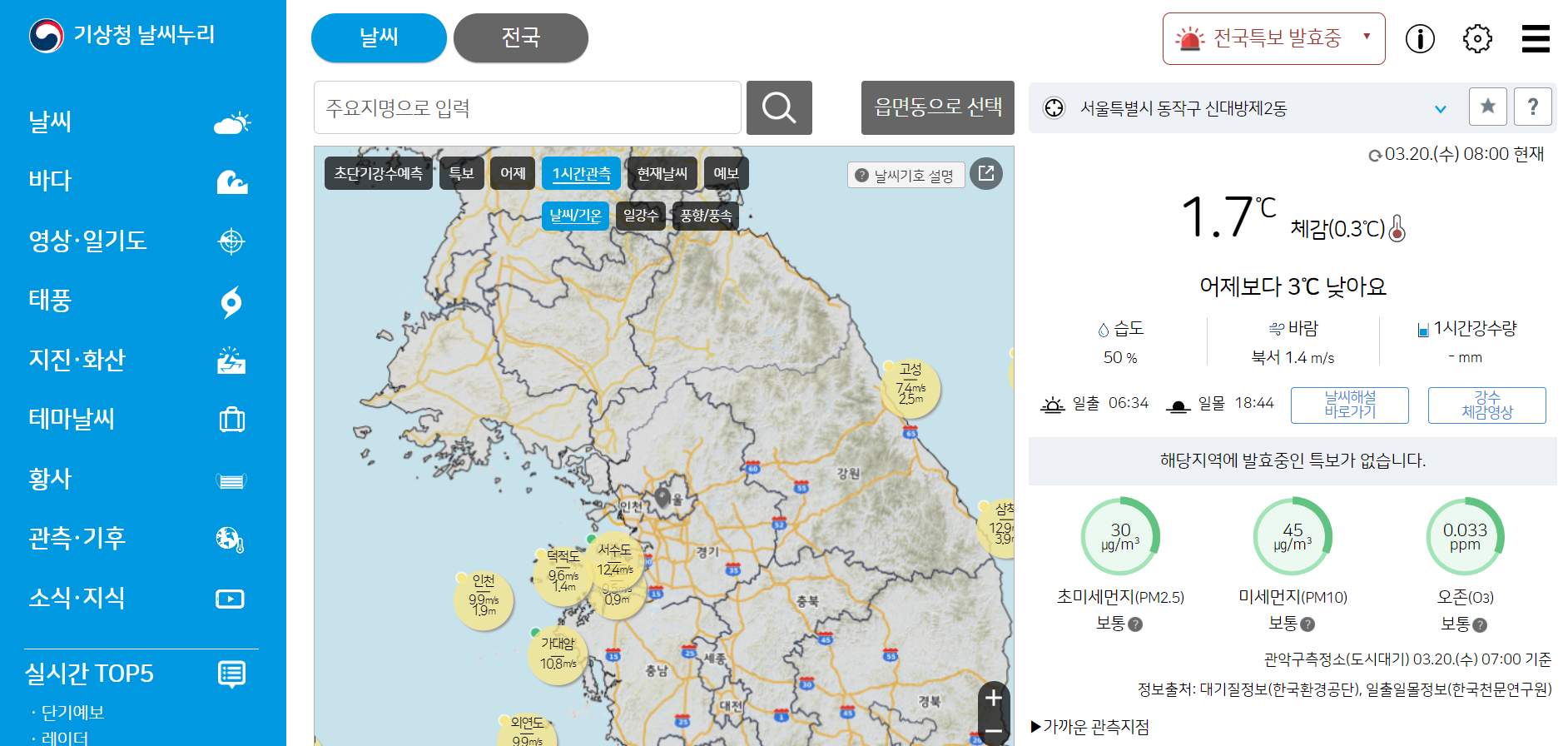Zoom out on the map
1568x746 pixels.
point(993,732)
